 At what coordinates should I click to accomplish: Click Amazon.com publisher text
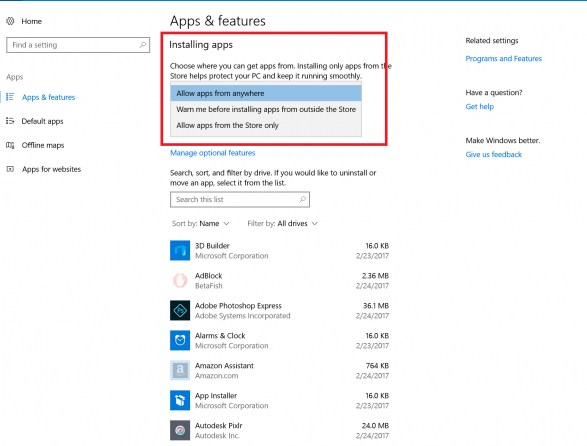tap(216, 376)
